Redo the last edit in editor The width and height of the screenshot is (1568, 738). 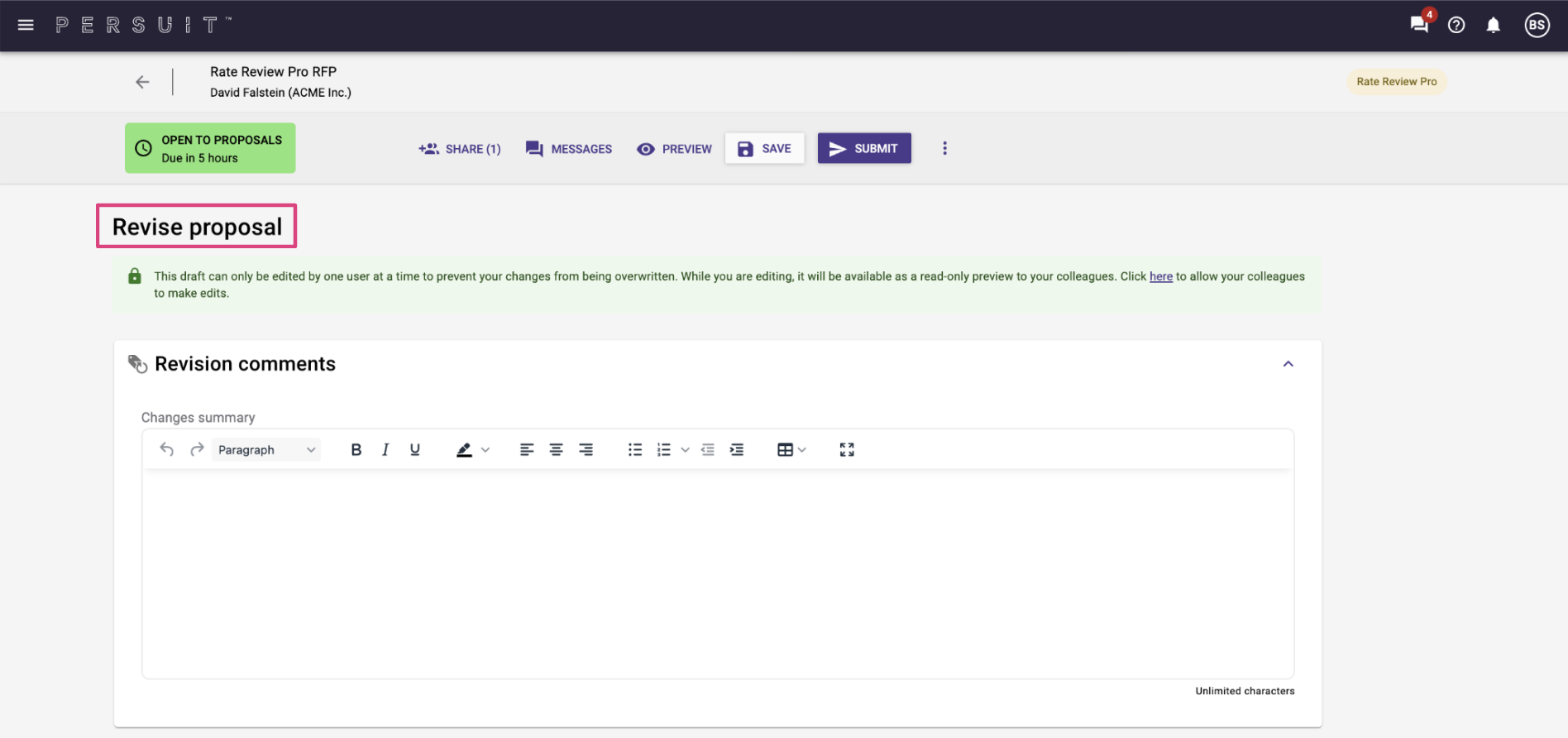coord(197,449)
